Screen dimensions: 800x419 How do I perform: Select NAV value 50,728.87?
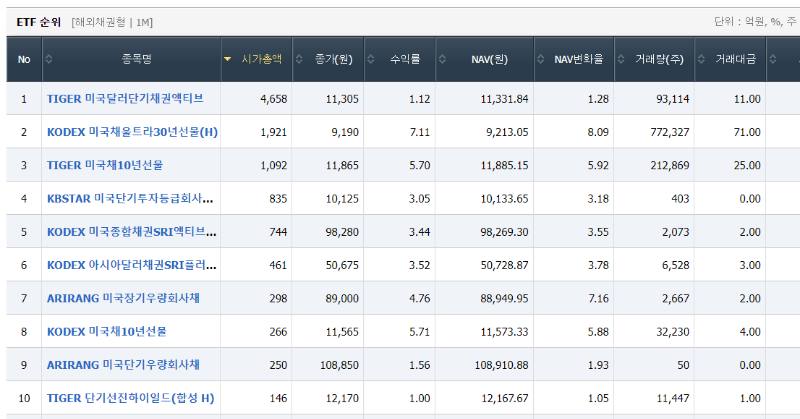coord(505,265)
